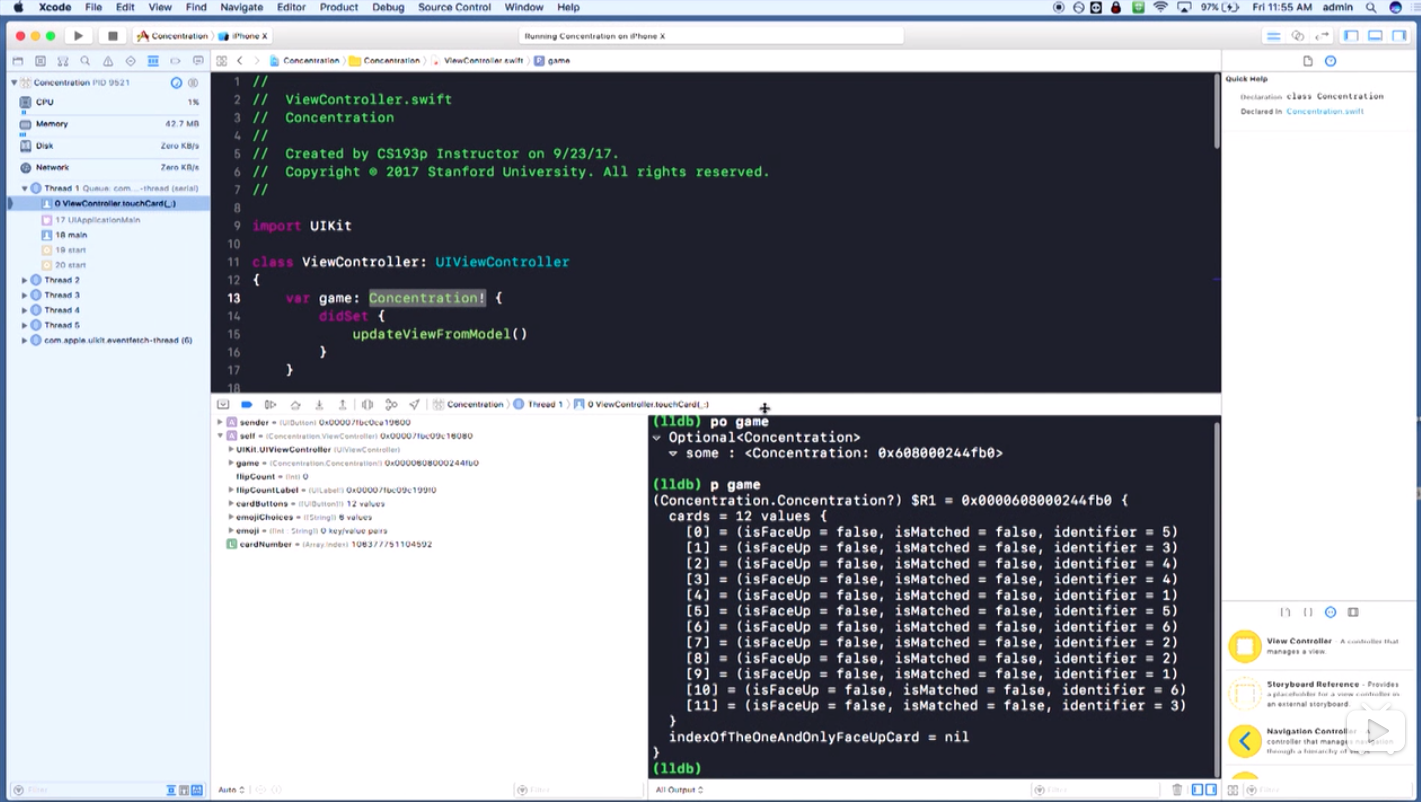This screenshot has height=802, width=1421.
Task: Open Debug Memory Graph icon
Action: tap(391, 405)
